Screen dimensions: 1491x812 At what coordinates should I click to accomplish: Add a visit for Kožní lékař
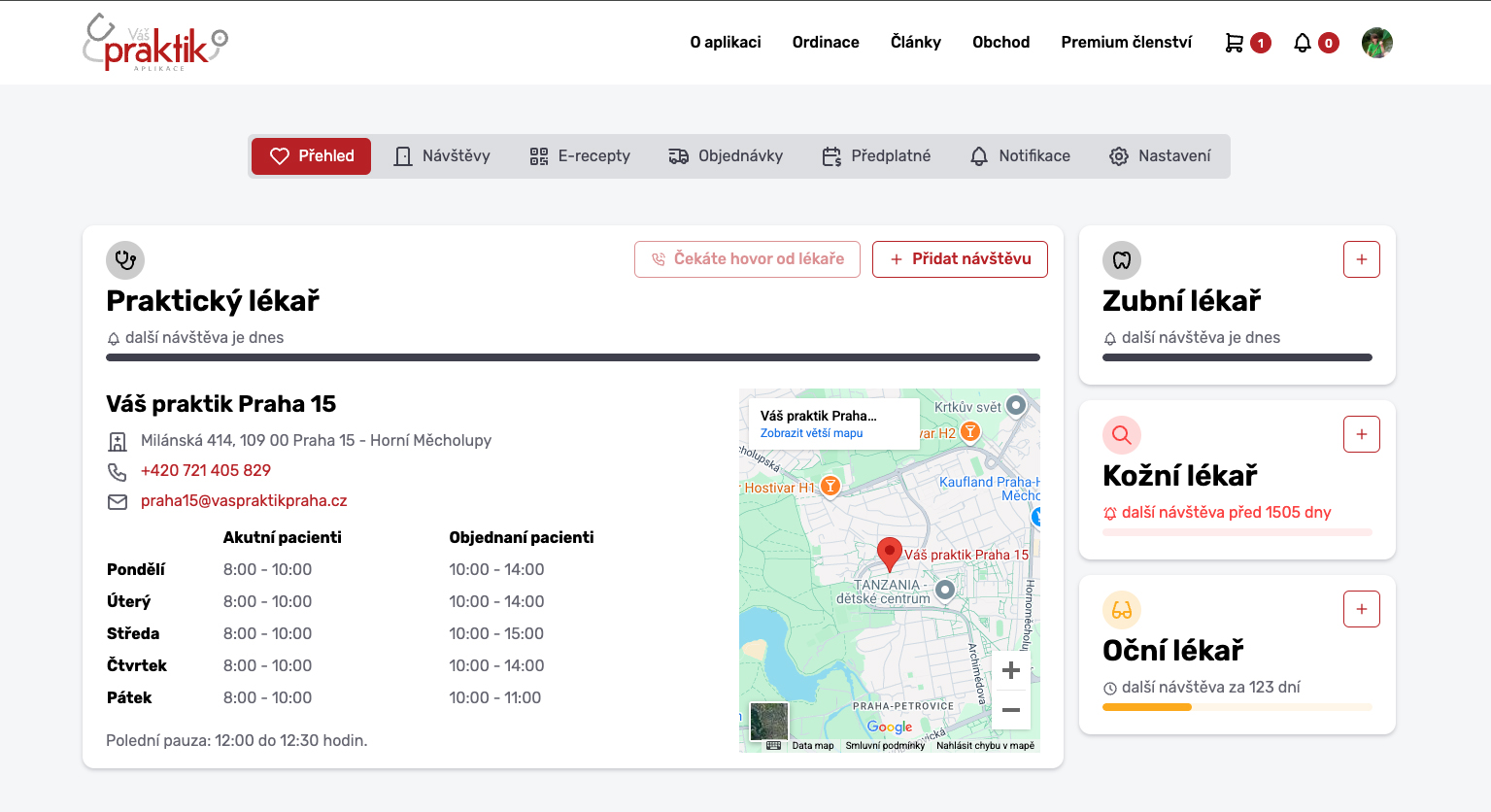pyautogui.click(x=1361, y=434)
